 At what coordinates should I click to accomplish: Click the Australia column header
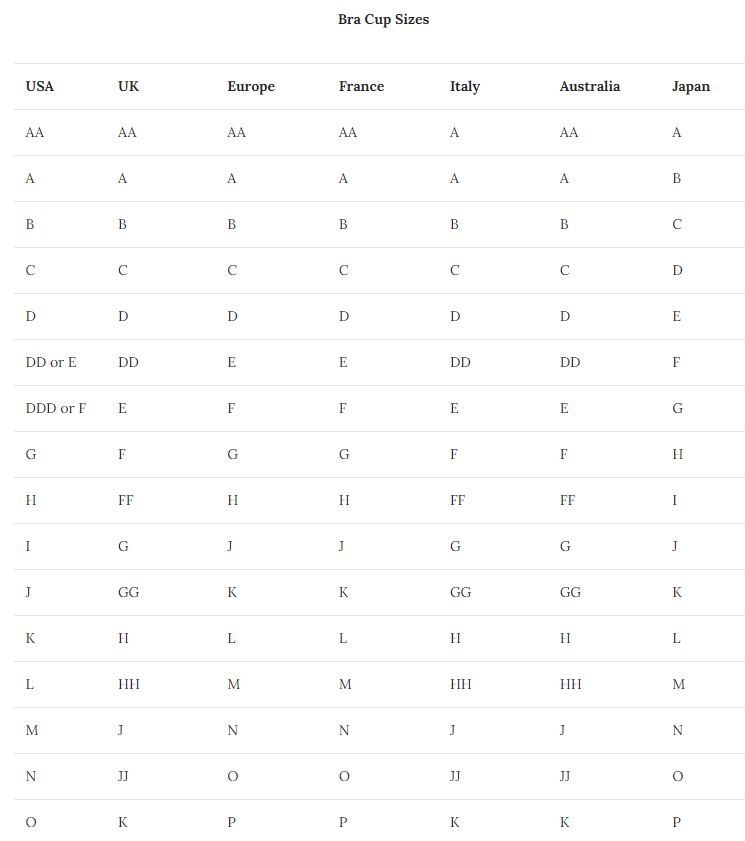(x=589, y=86)
